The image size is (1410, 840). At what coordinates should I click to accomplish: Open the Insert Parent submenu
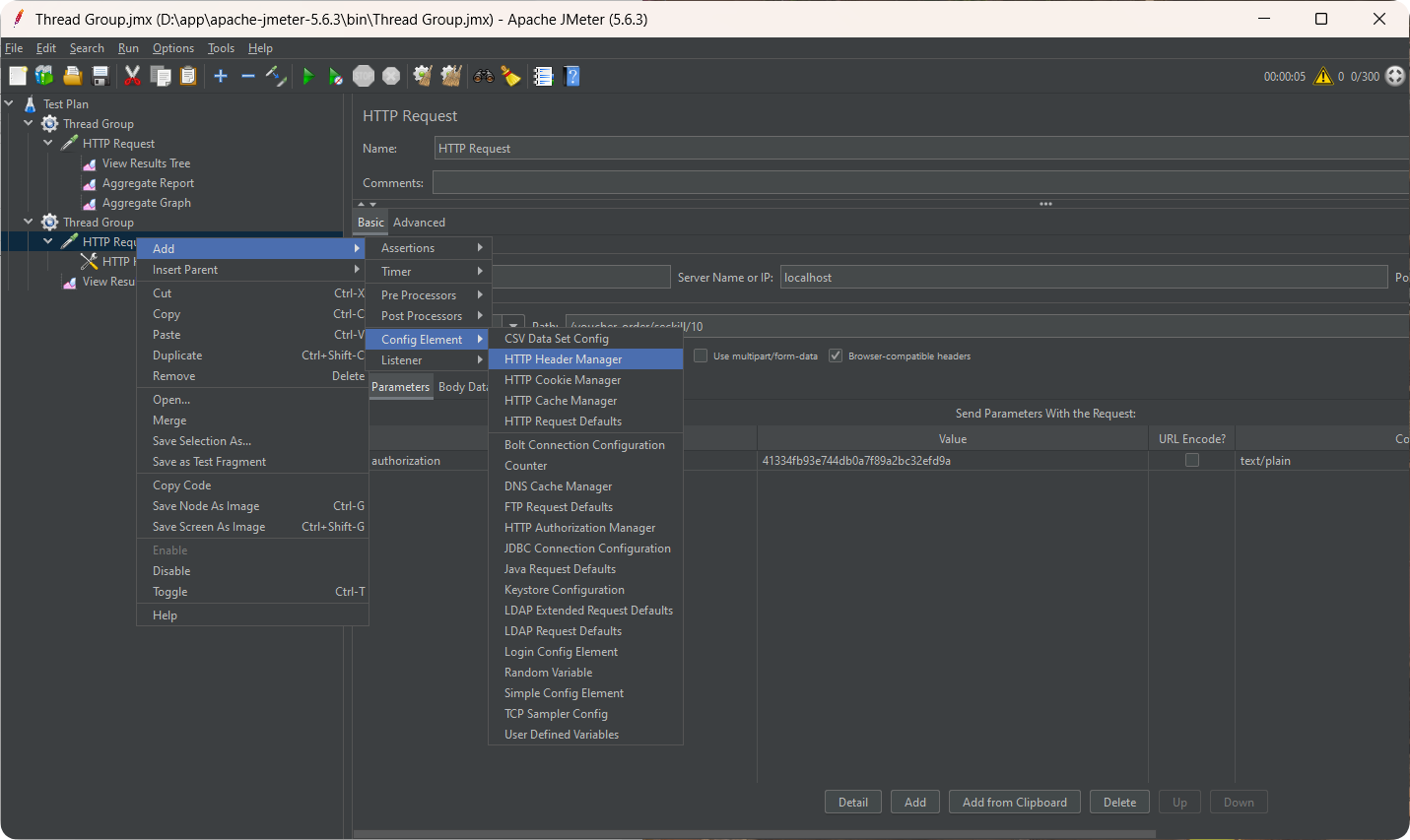[x=252, y=270]
